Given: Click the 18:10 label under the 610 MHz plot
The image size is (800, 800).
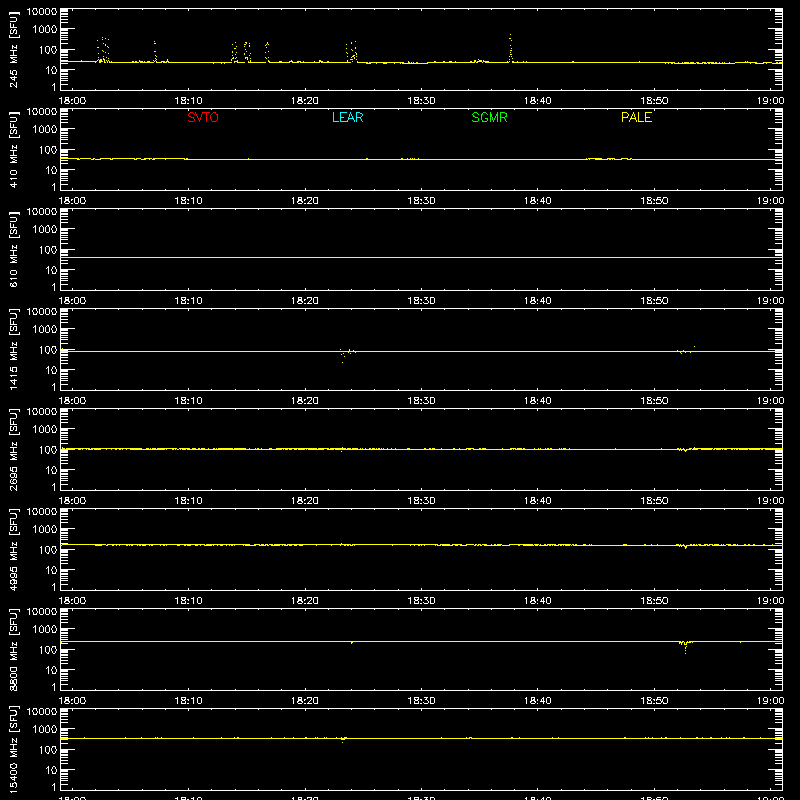Looking at the screenshot, I should click(188, 301).
